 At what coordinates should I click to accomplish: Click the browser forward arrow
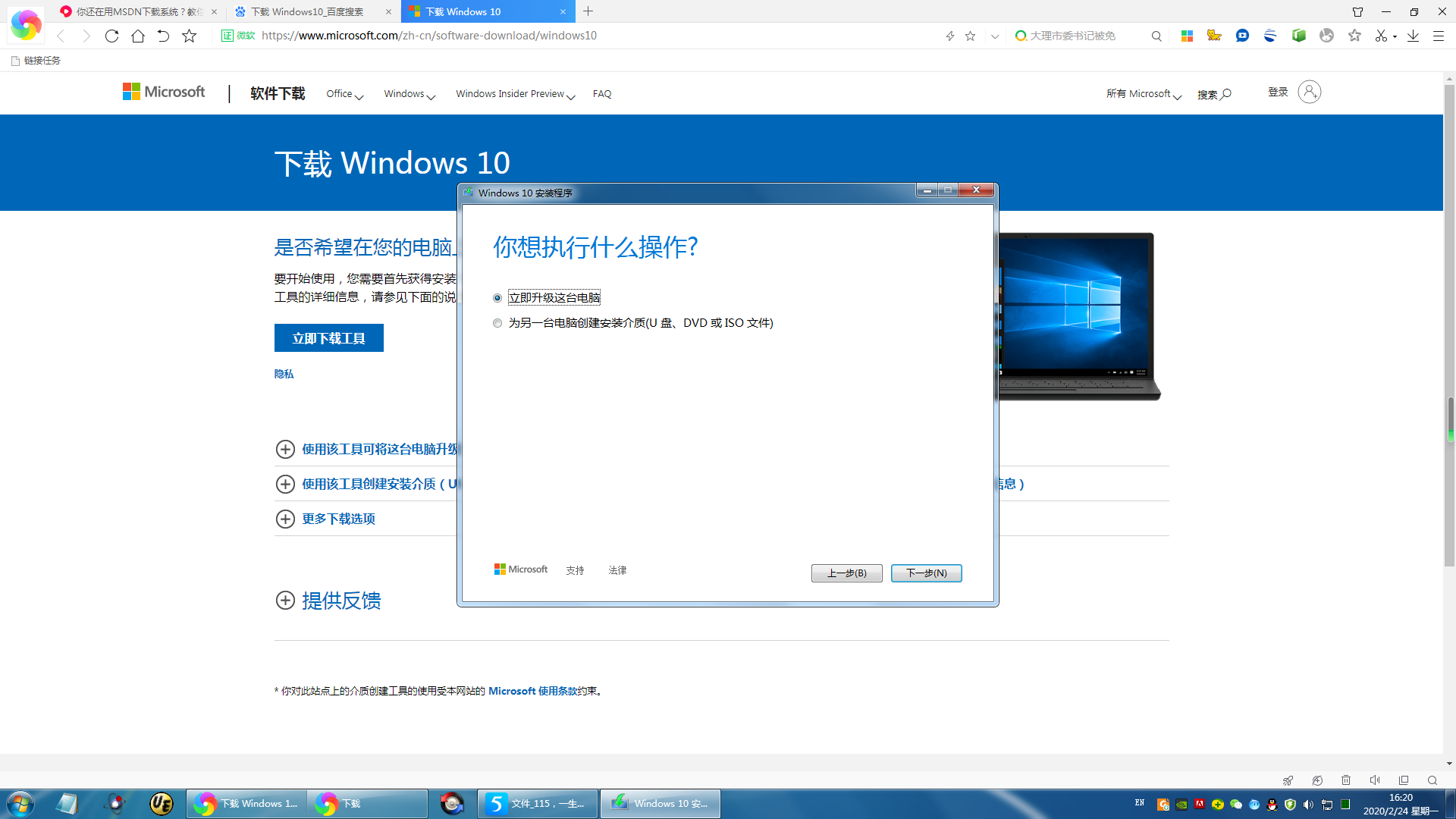pyautogui.click(x=86, y=36)
